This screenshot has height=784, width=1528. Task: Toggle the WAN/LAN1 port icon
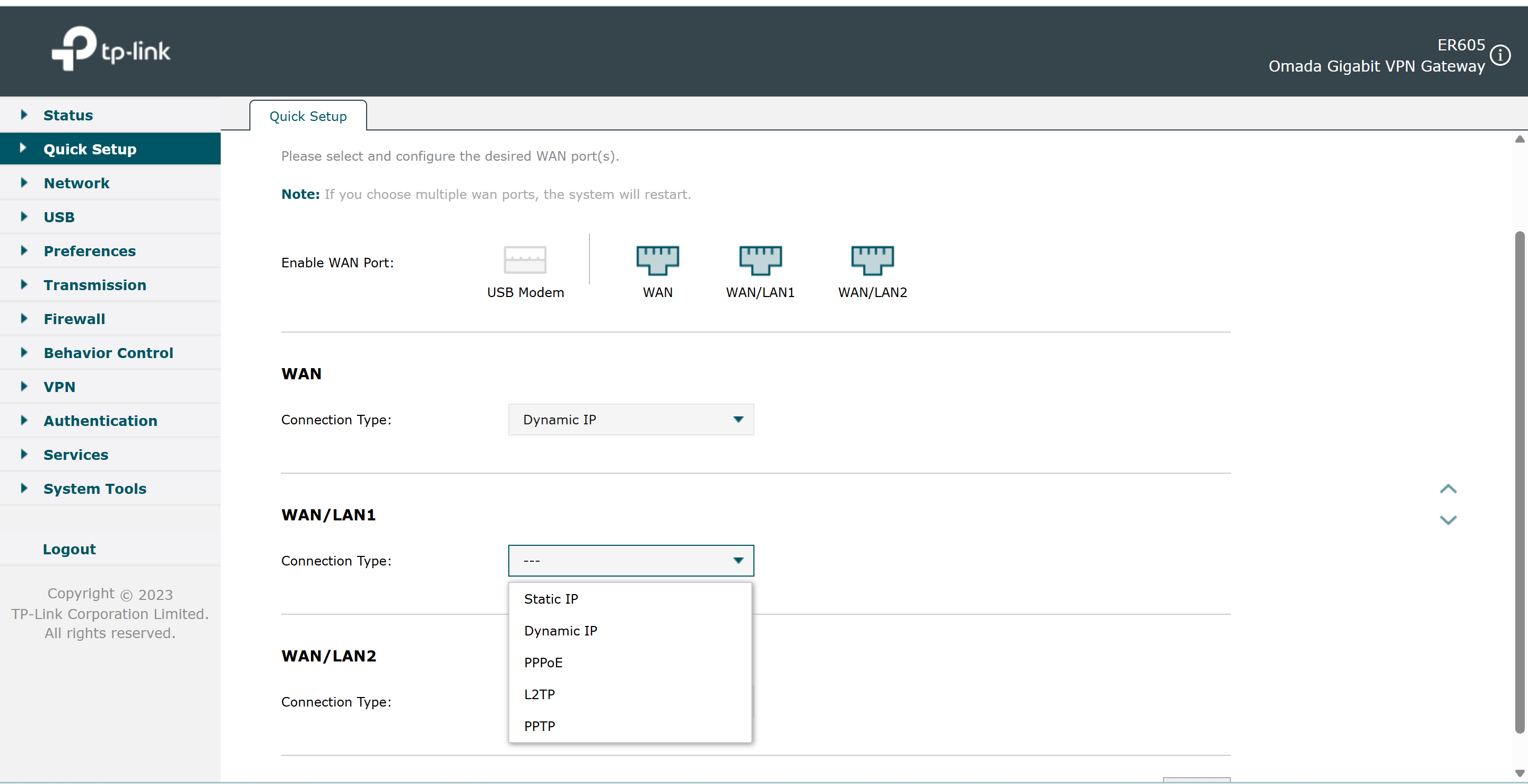pyautogui.click(x=760, y=260)
